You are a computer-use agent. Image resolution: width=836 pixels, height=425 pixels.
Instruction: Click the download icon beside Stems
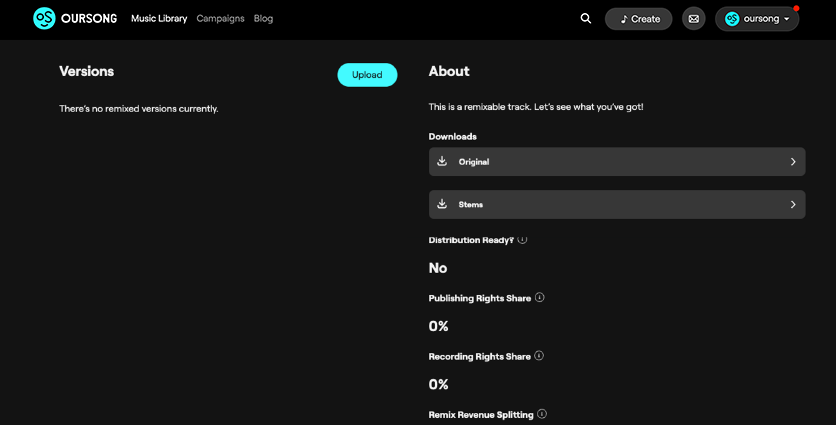(442, 204)
